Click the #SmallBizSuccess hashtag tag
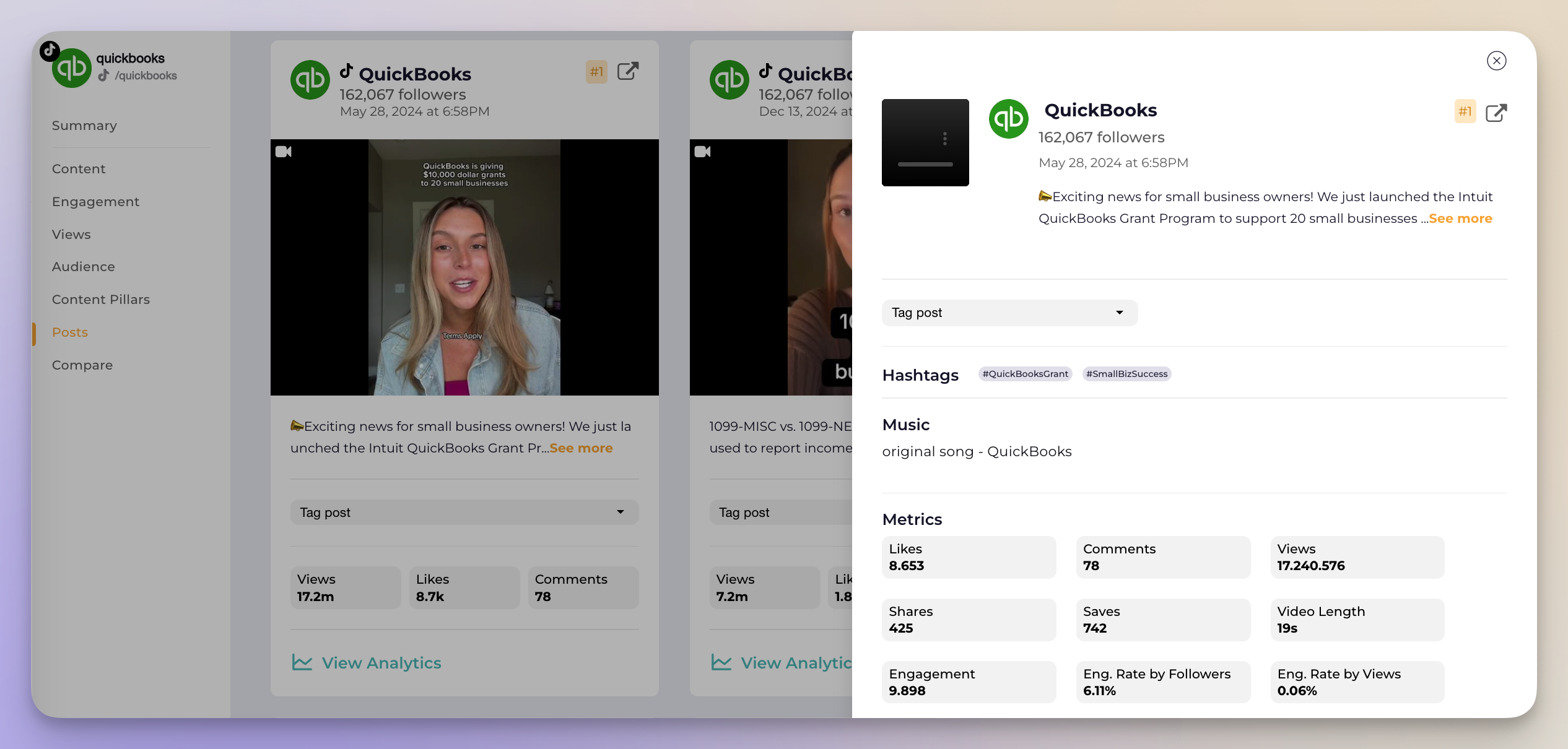This screenshot has width=1568, height=749. (1127, 373)
